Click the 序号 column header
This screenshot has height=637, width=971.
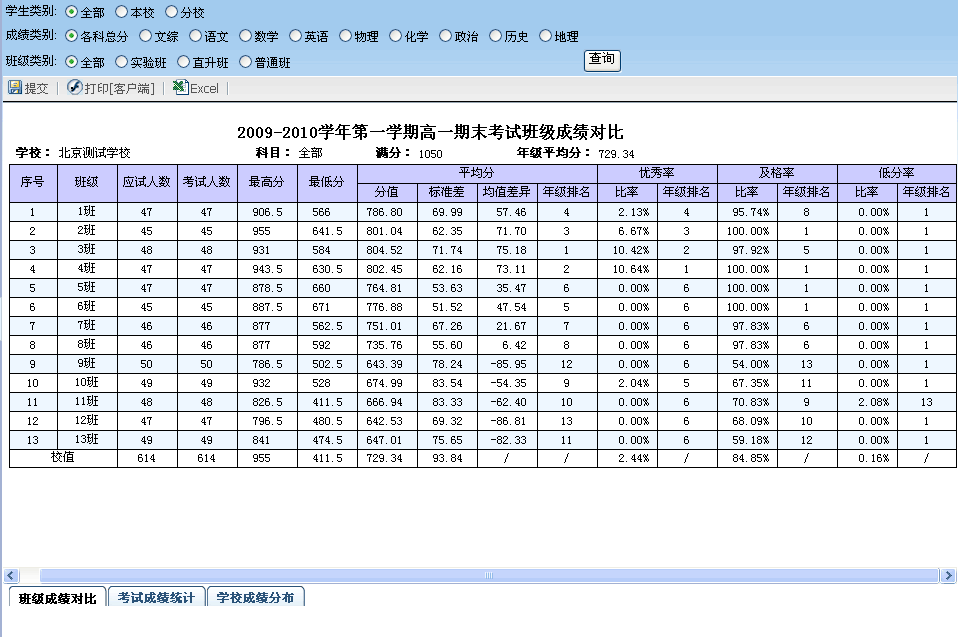click(33, 183)
